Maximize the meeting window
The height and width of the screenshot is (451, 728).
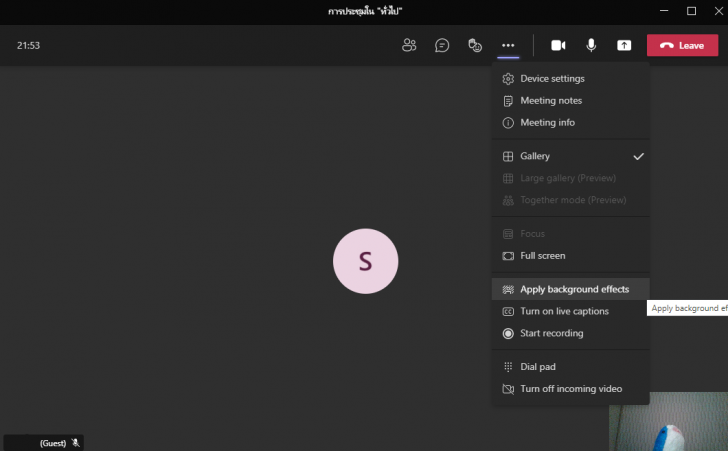click(x=691, y=11)
